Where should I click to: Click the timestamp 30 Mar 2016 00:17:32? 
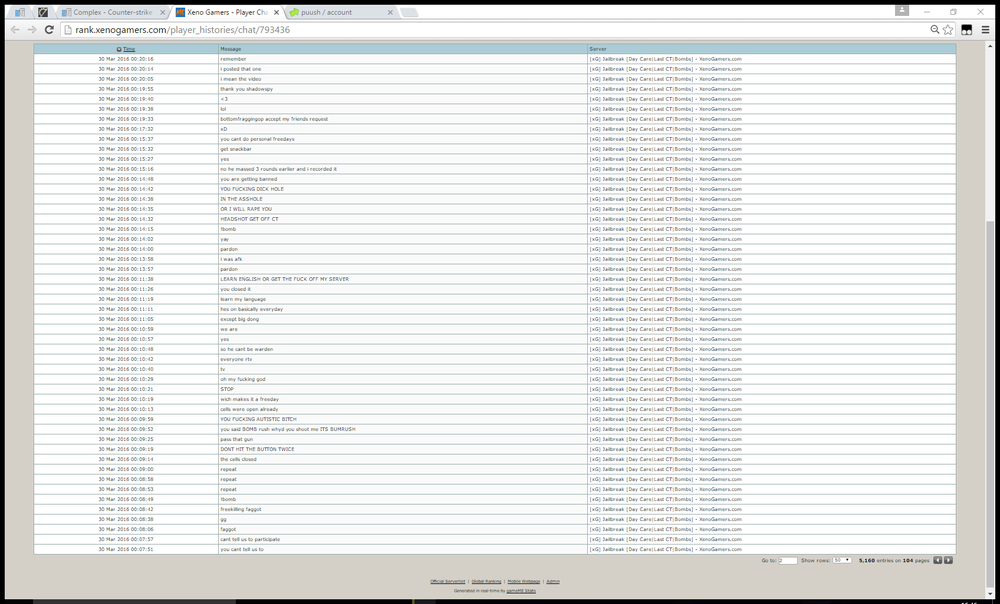coord(126,129)
